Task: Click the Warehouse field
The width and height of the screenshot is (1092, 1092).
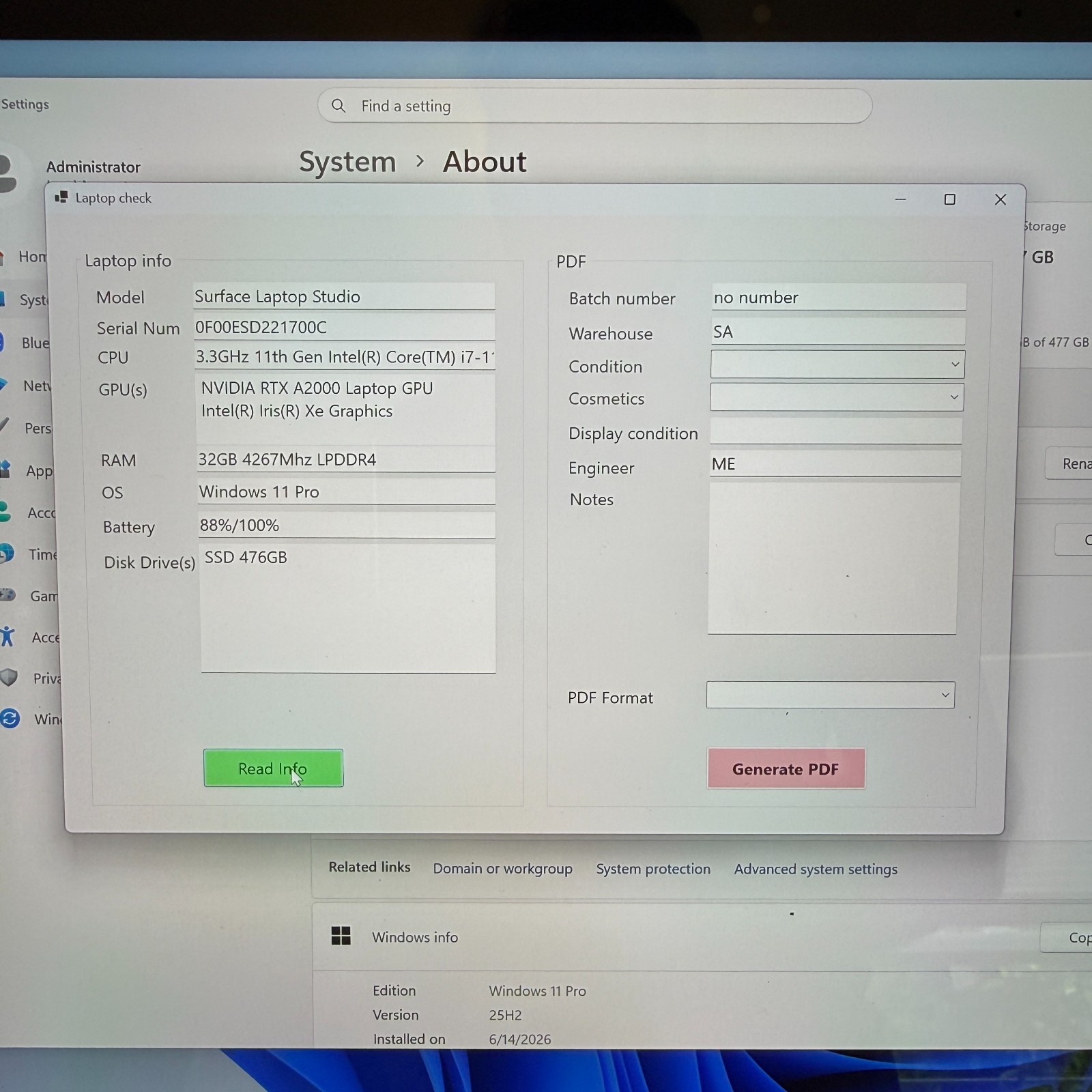Action: click(x=838, y=332)
